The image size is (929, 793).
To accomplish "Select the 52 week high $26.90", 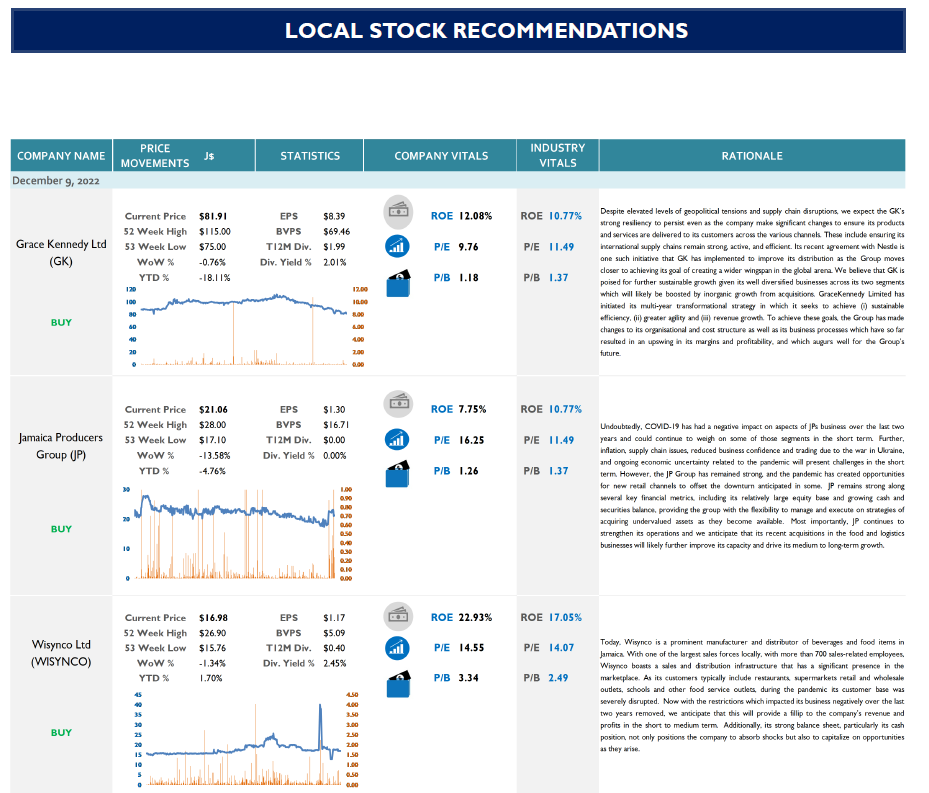I will pos(212,633).
